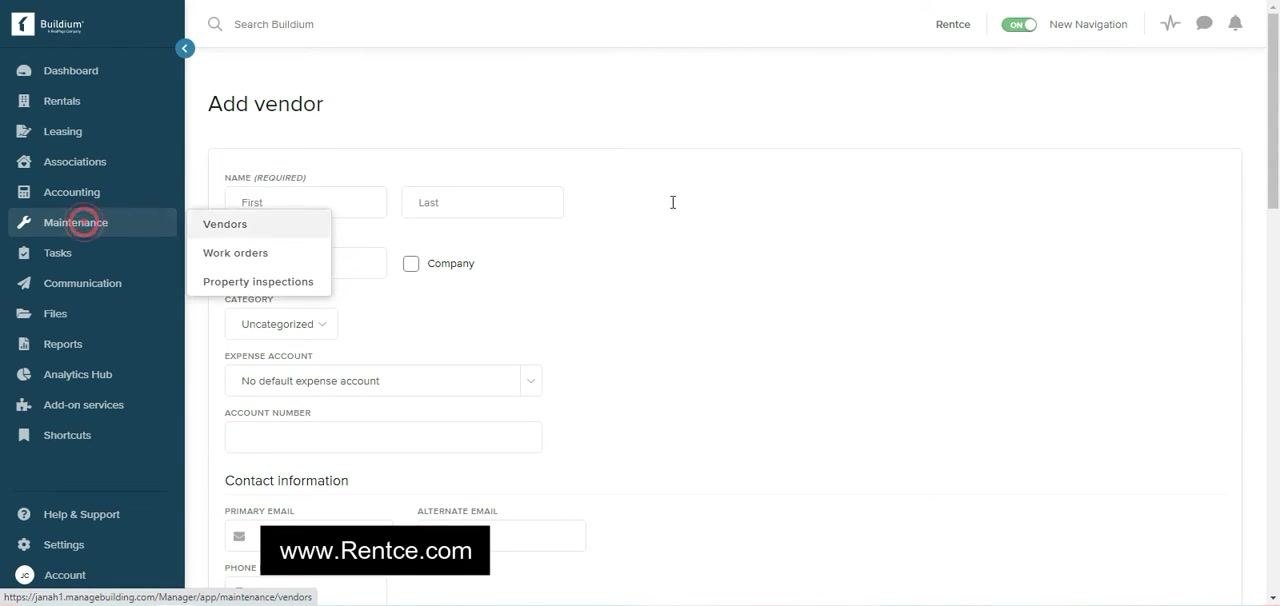Click the Maintenance wrench icon
Viewport: 1280px width, 606px height.
[x=24, y=222]
